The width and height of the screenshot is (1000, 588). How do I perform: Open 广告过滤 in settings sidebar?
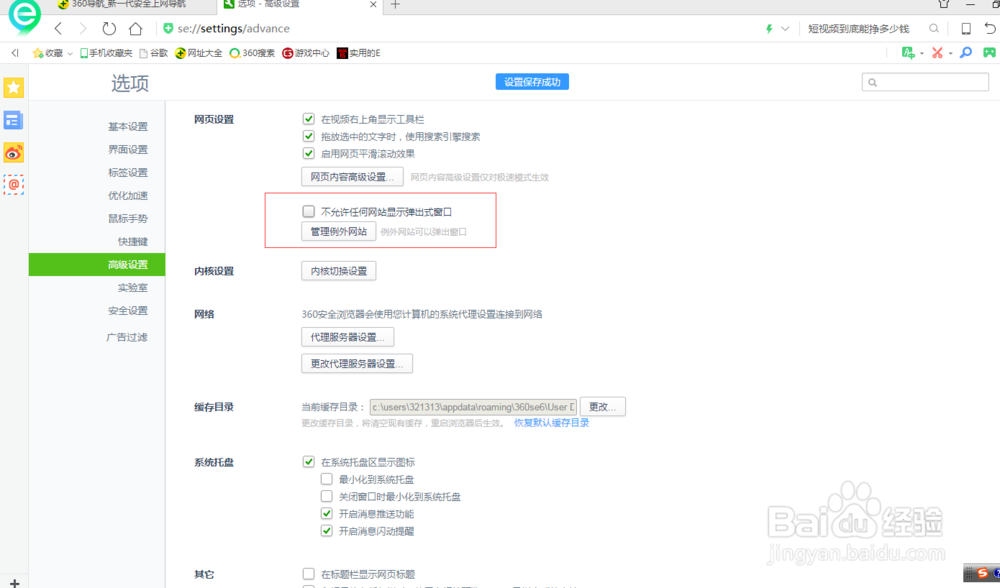126,337
